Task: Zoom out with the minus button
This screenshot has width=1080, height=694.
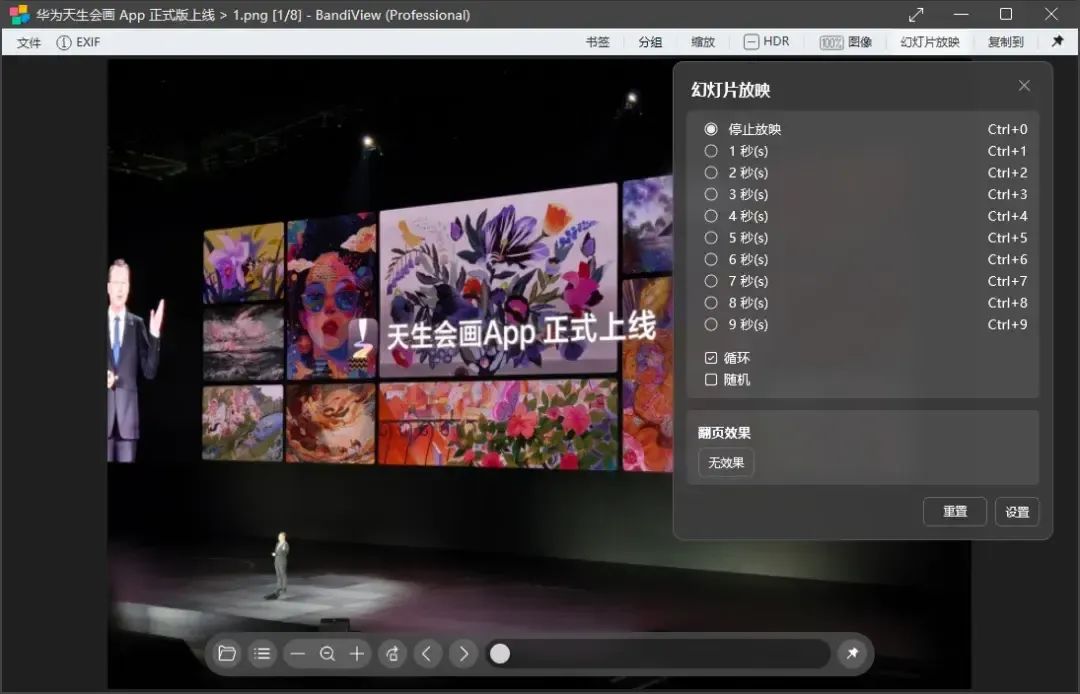Action: 298,653
